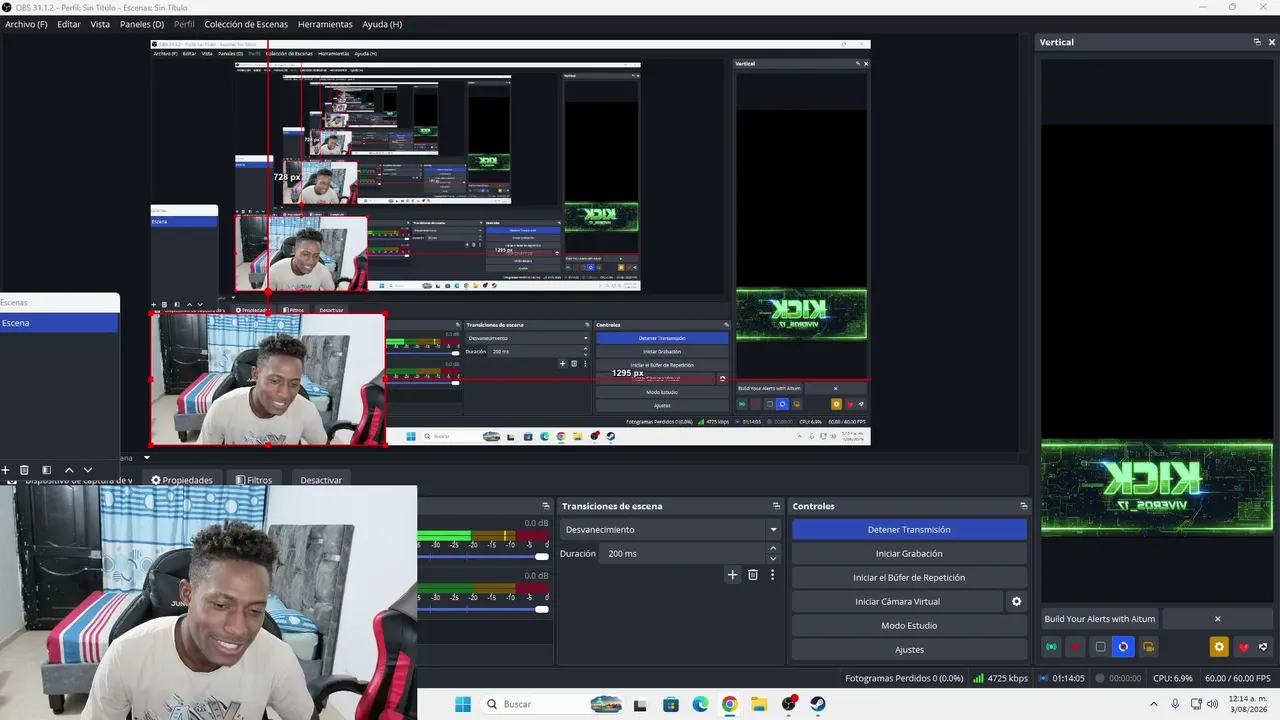Click the OBS Studio taskbar icon
Screen dimensions: 1280x720
click(788, 704)
